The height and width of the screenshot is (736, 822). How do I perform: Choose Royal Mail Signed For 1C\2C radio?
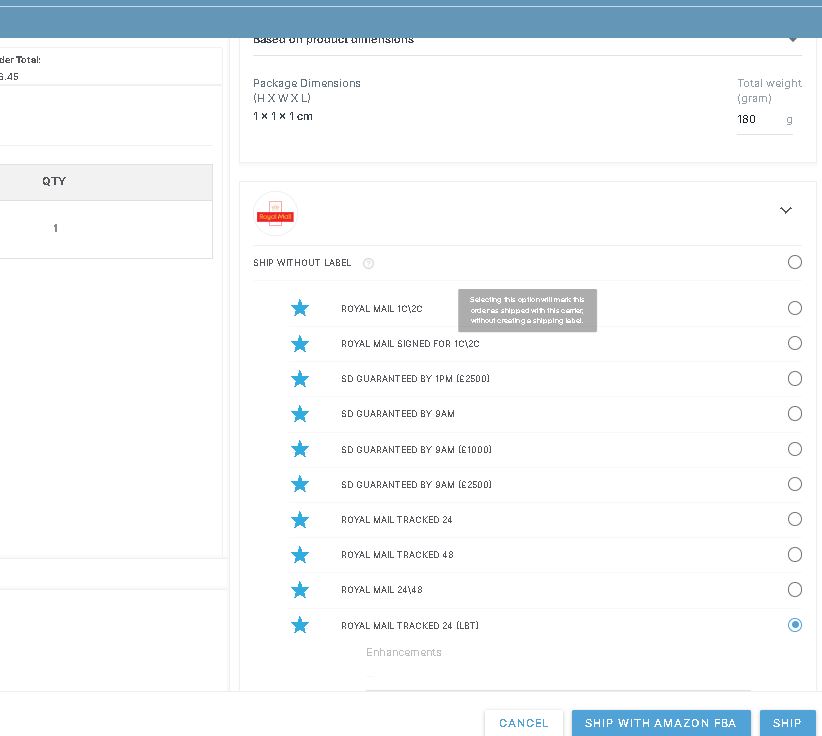pos(795,343)
